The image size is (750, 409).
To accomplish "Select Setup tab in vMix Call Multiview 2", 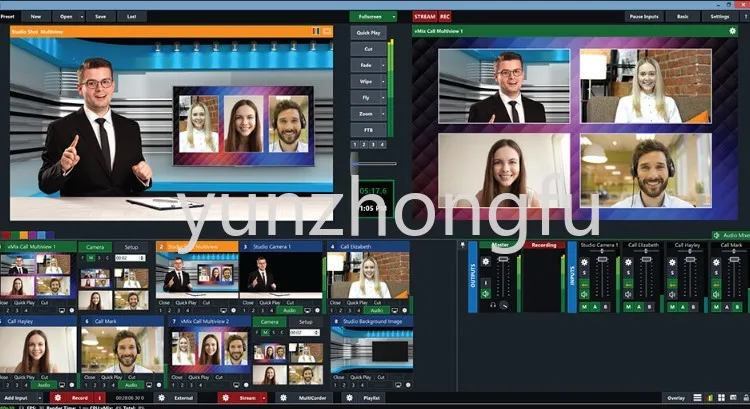I will [x=306, y=322].
